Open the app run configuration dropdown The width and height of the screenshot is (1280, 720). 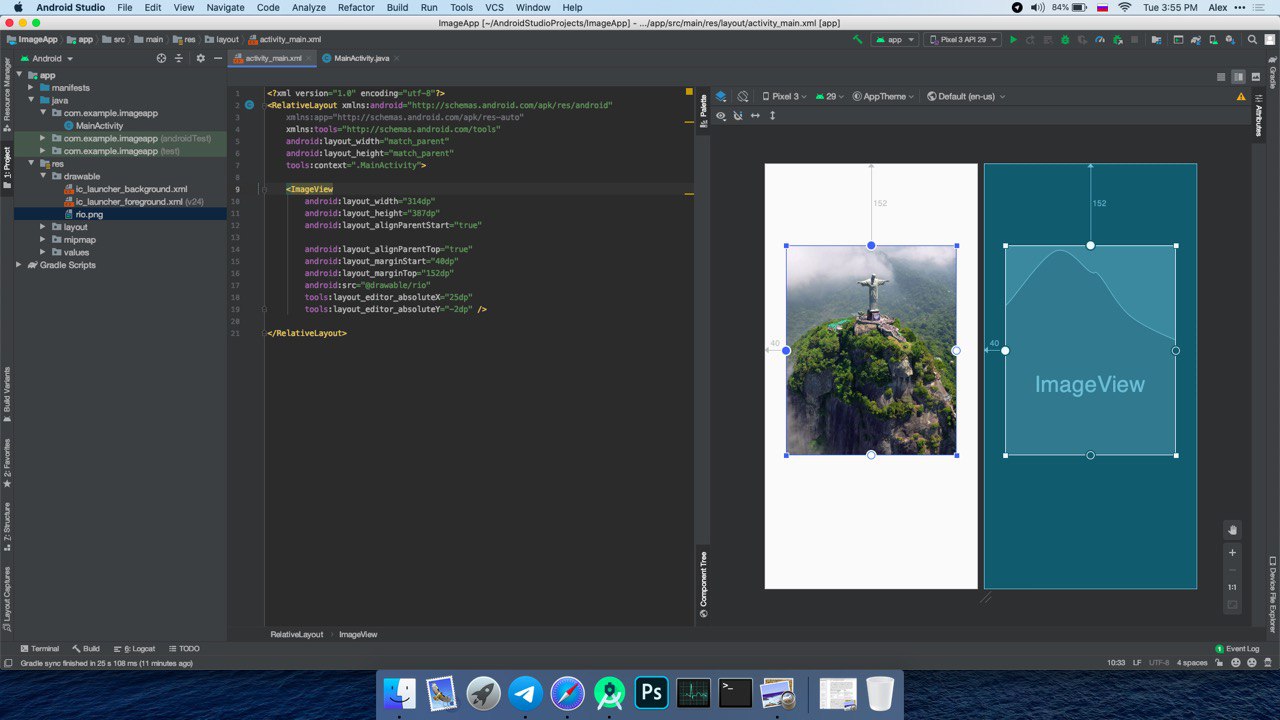(x=895, y=40)
